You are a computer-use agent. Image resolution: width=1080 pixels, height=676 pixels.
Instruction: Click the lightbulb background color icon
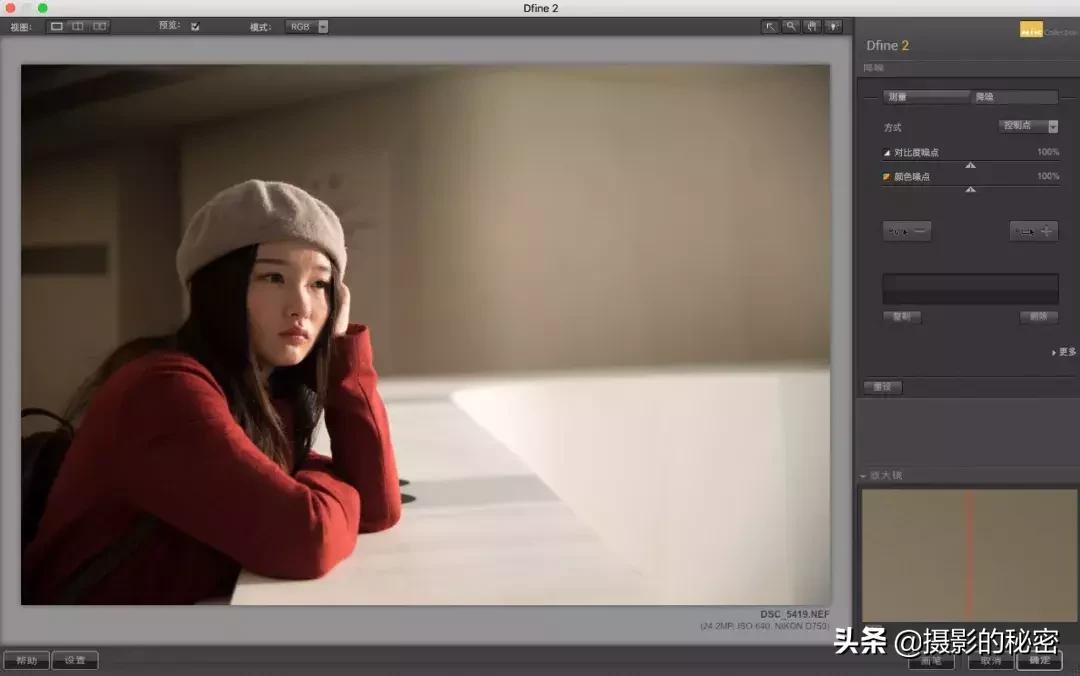tap(833, 27)
